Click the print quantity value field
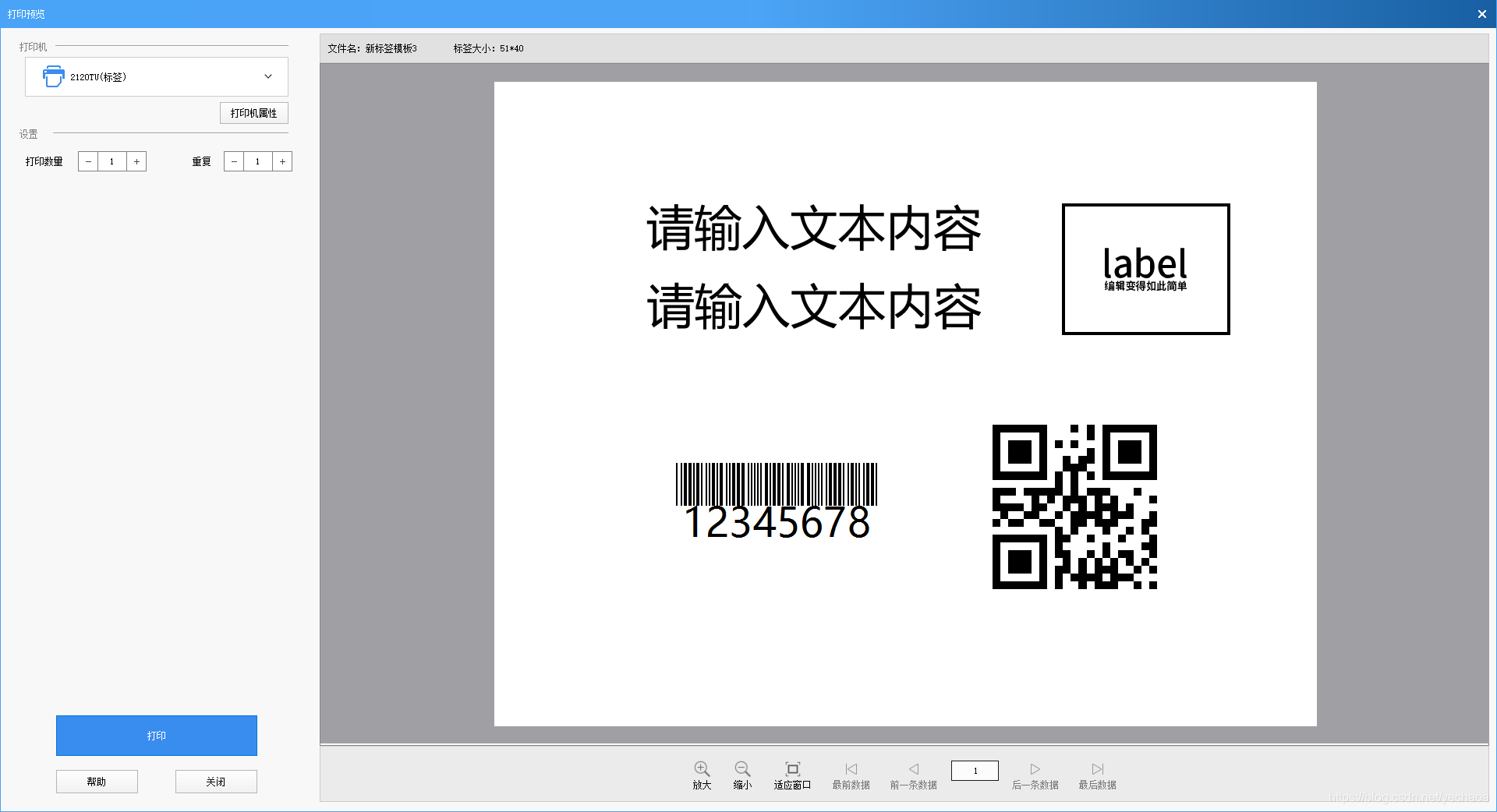 tap(112, 161)
